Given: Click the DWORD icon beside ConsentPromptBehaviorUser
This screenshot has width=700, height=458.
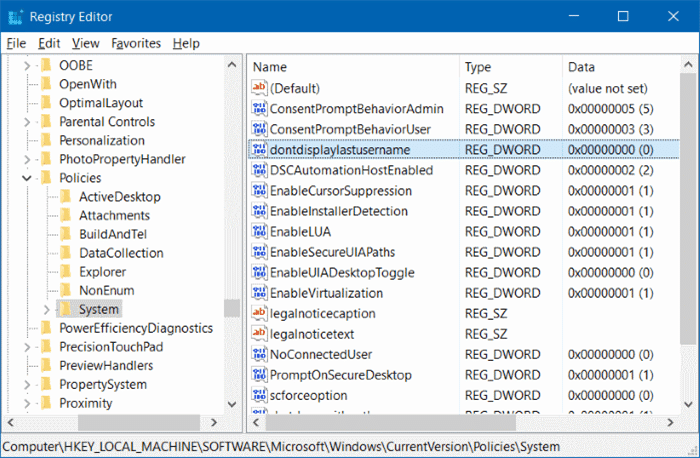Looking at the screenshot, I should 259,129.
